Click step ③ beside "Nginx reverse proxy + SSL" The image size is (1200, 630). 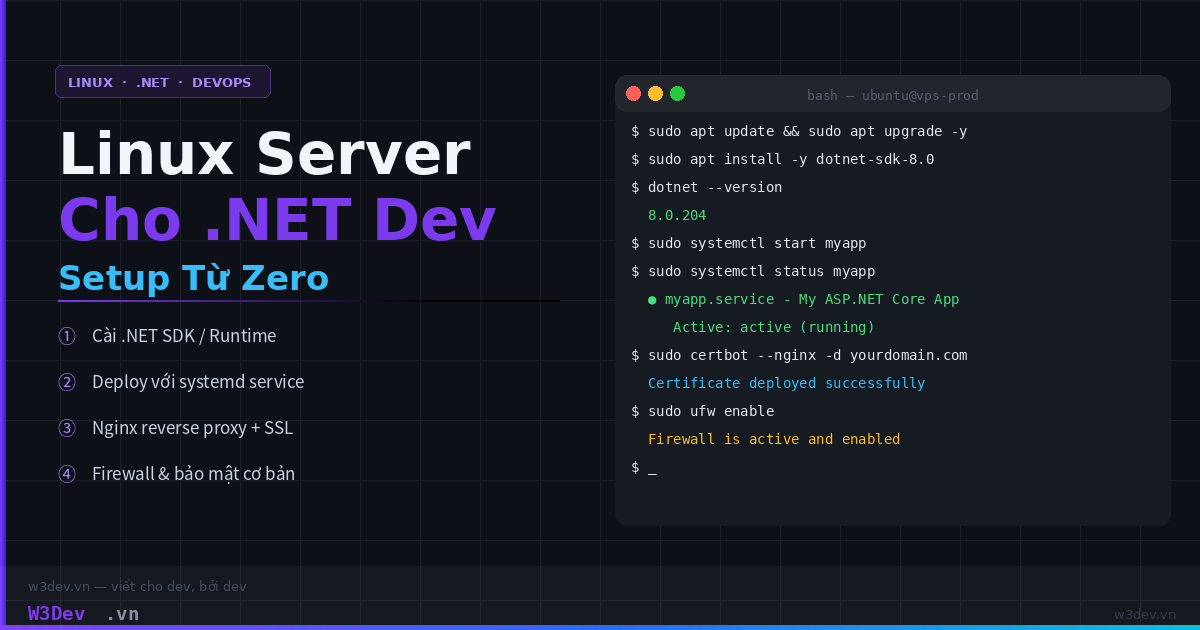pos(67,428)
